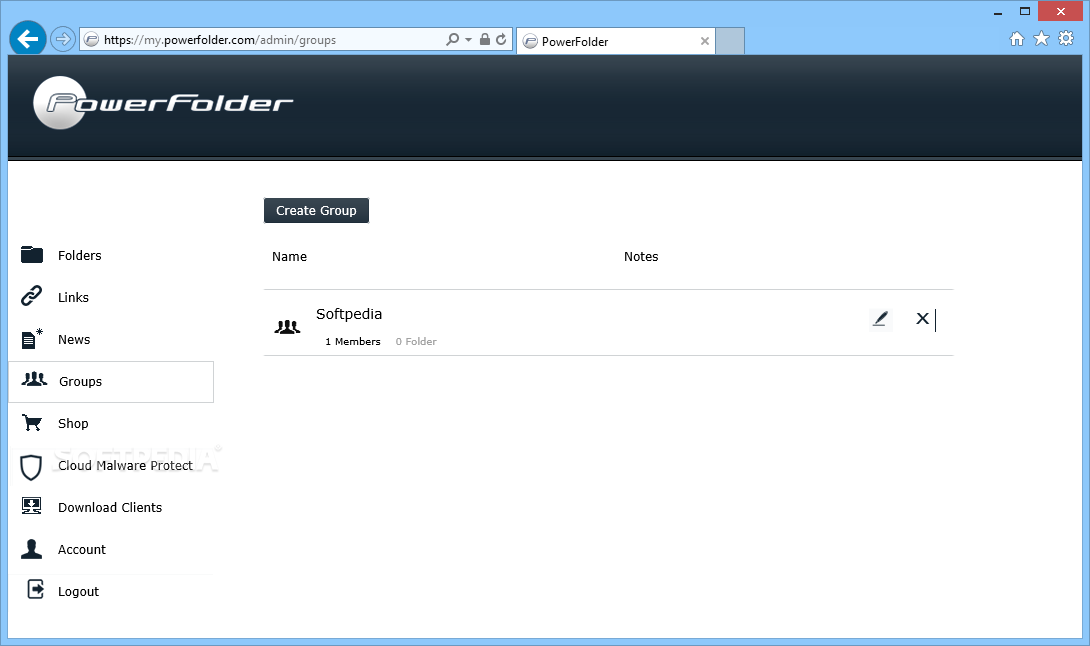
Task: Click the address bar search magnifier
Action: coord(453,40)
